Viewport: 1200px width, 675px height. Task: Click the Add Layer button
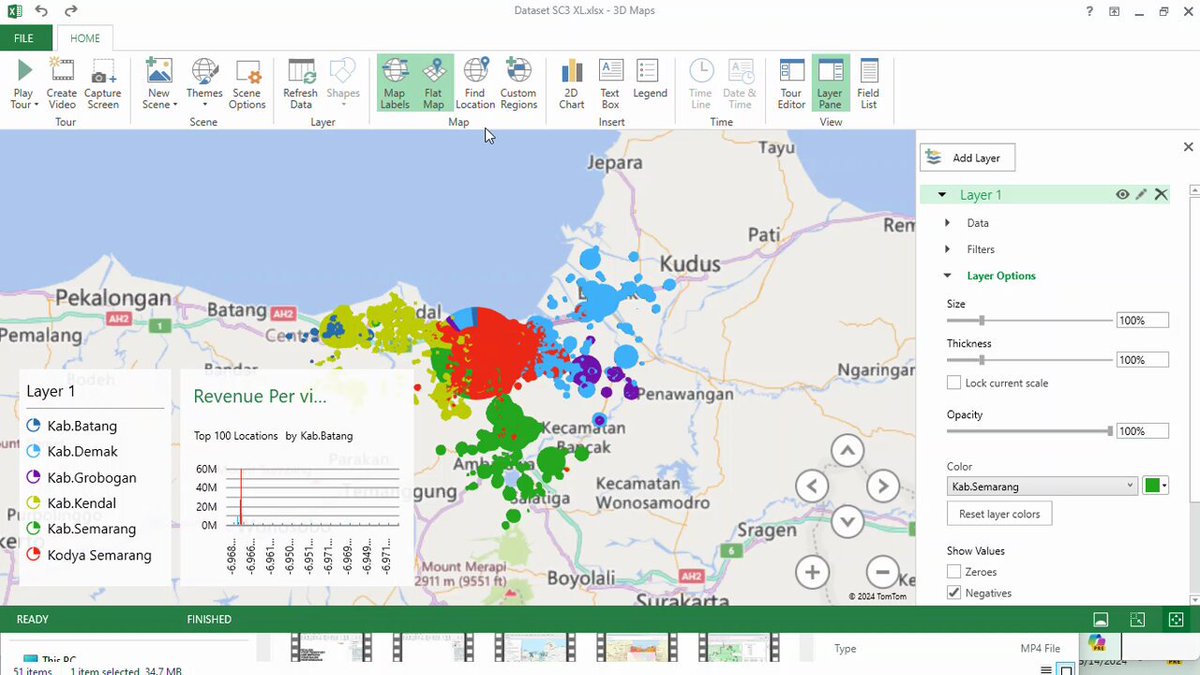click(x=969, y=157)
